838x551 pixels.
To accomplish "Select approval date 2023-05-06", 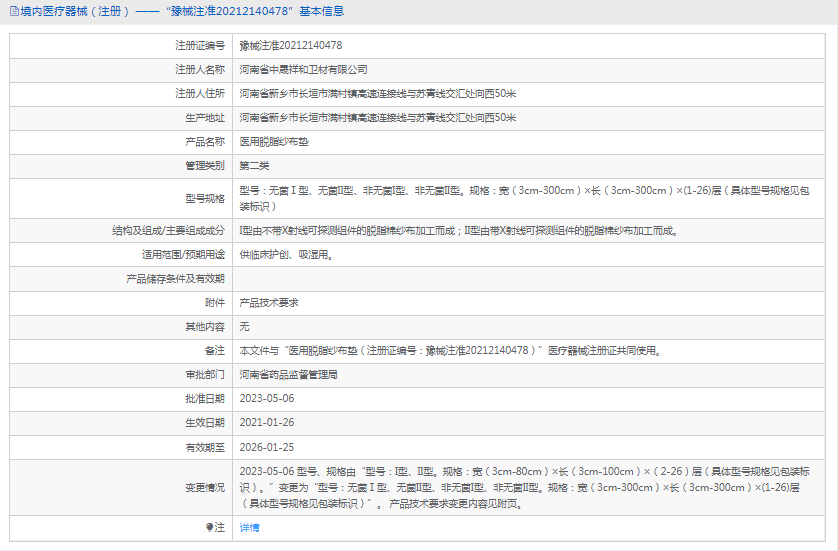I will [x=267, y=399].
